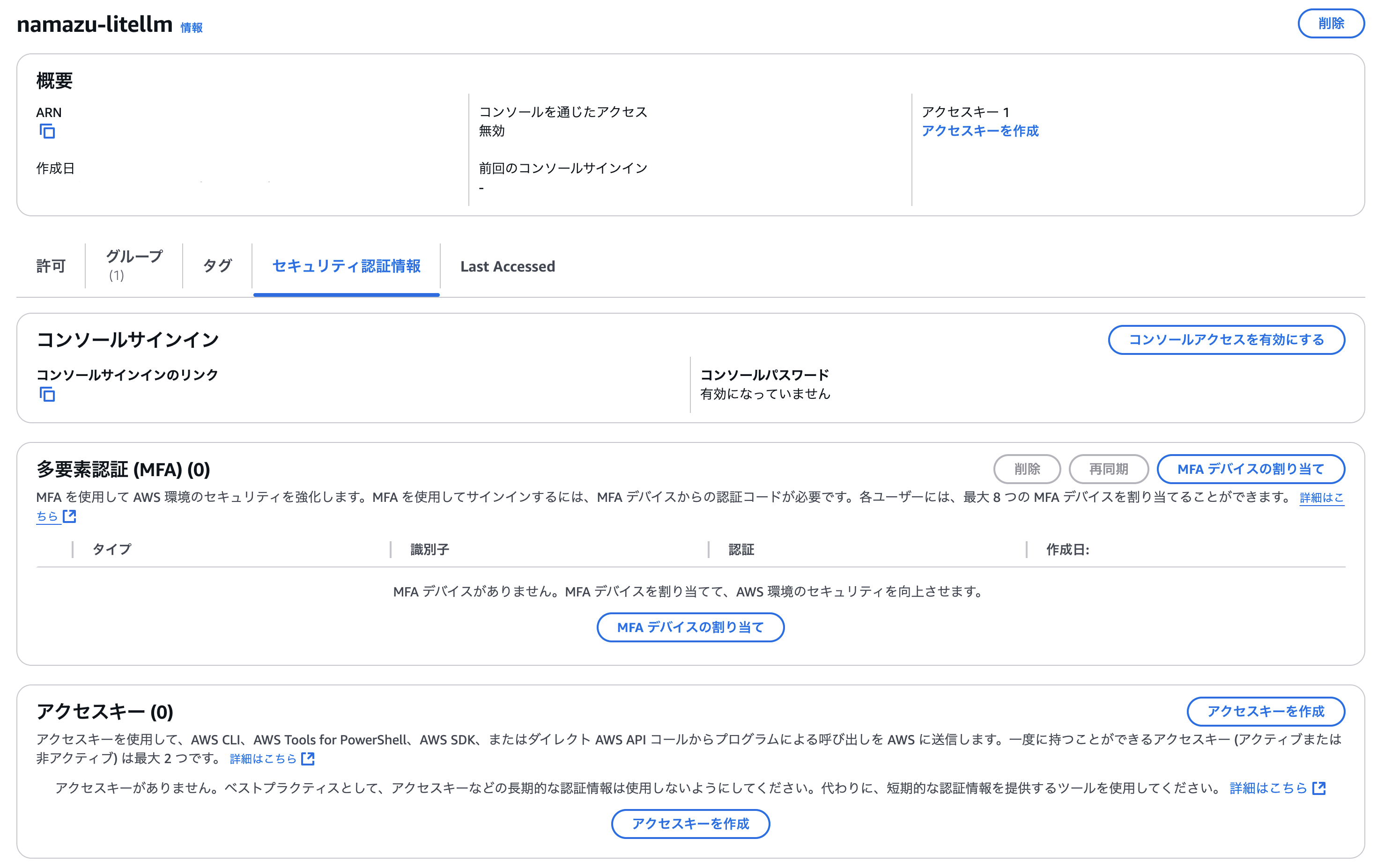Copy the ARN with the copy icon
The image size is (1377, 868).
47,132
